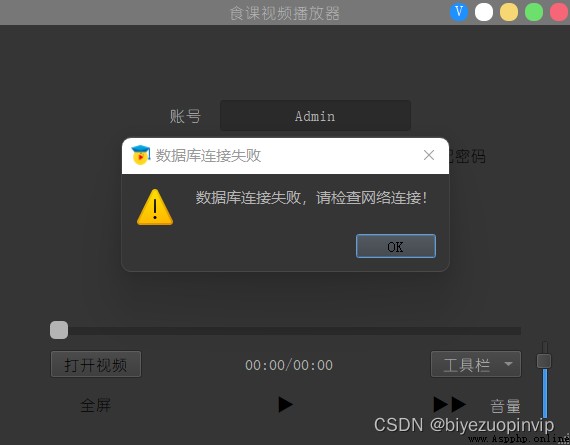Click the yellow warning triangle icon
Viewport: 570px width, 445px height.
point(155,207)
